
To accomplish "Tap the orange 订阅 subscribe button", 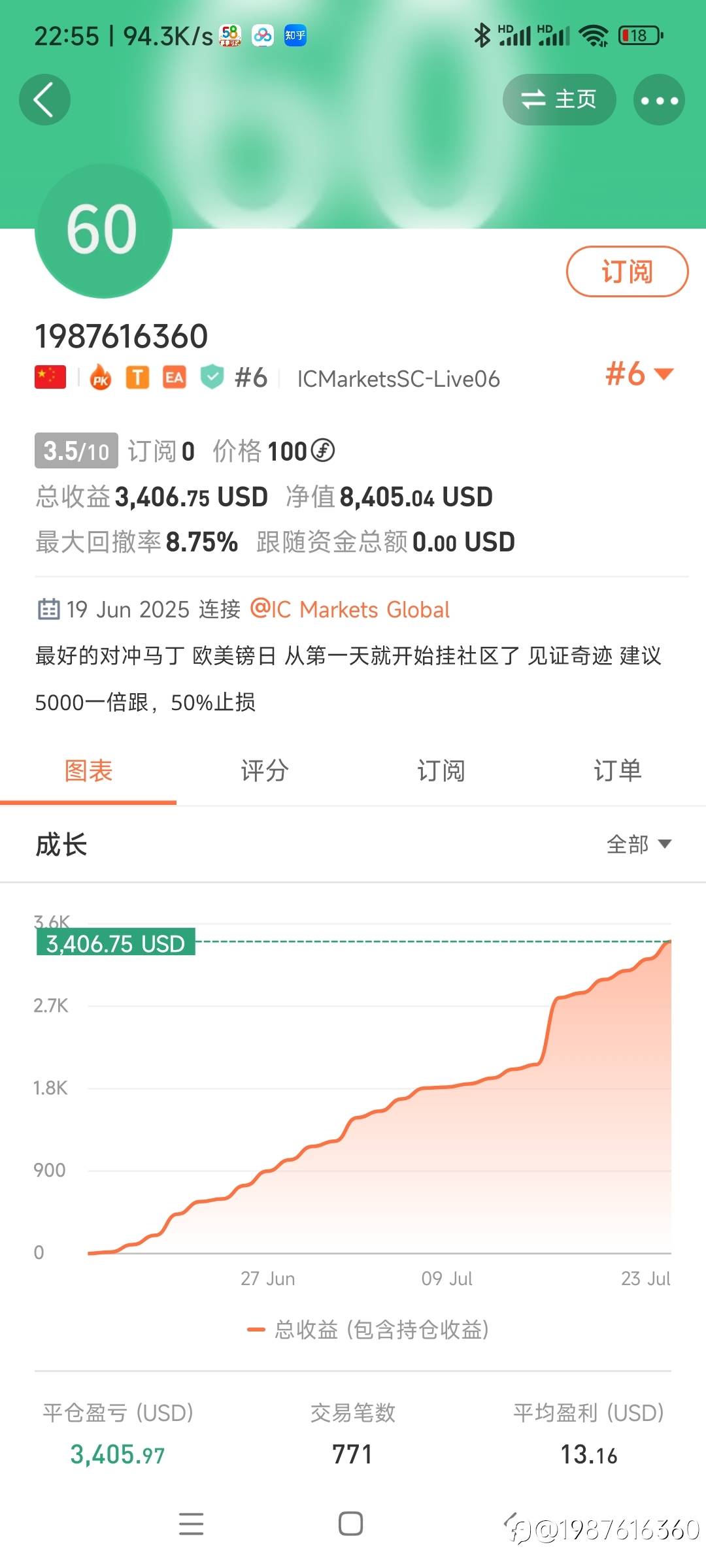I will click(627, 271).
